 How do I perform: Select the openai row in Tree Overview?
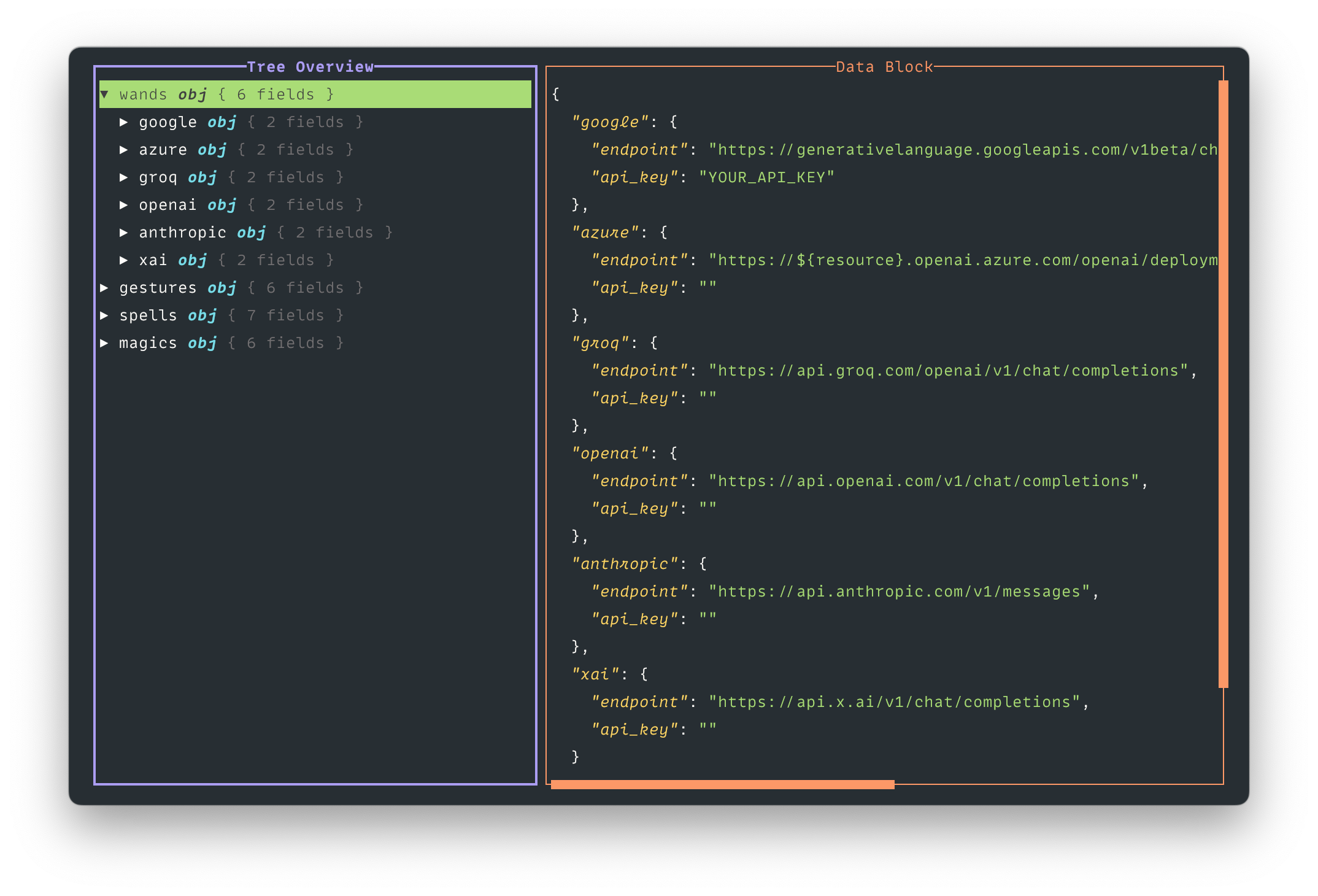pyautogui.click(x=315, y=205)
